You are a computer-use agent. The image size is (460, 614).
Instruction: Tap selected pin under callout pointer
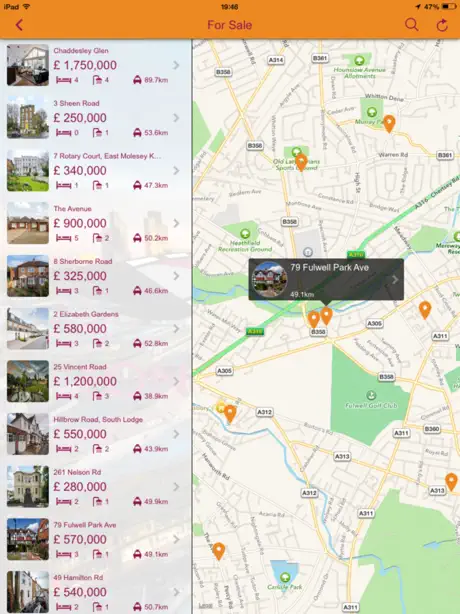coord(326,316)
